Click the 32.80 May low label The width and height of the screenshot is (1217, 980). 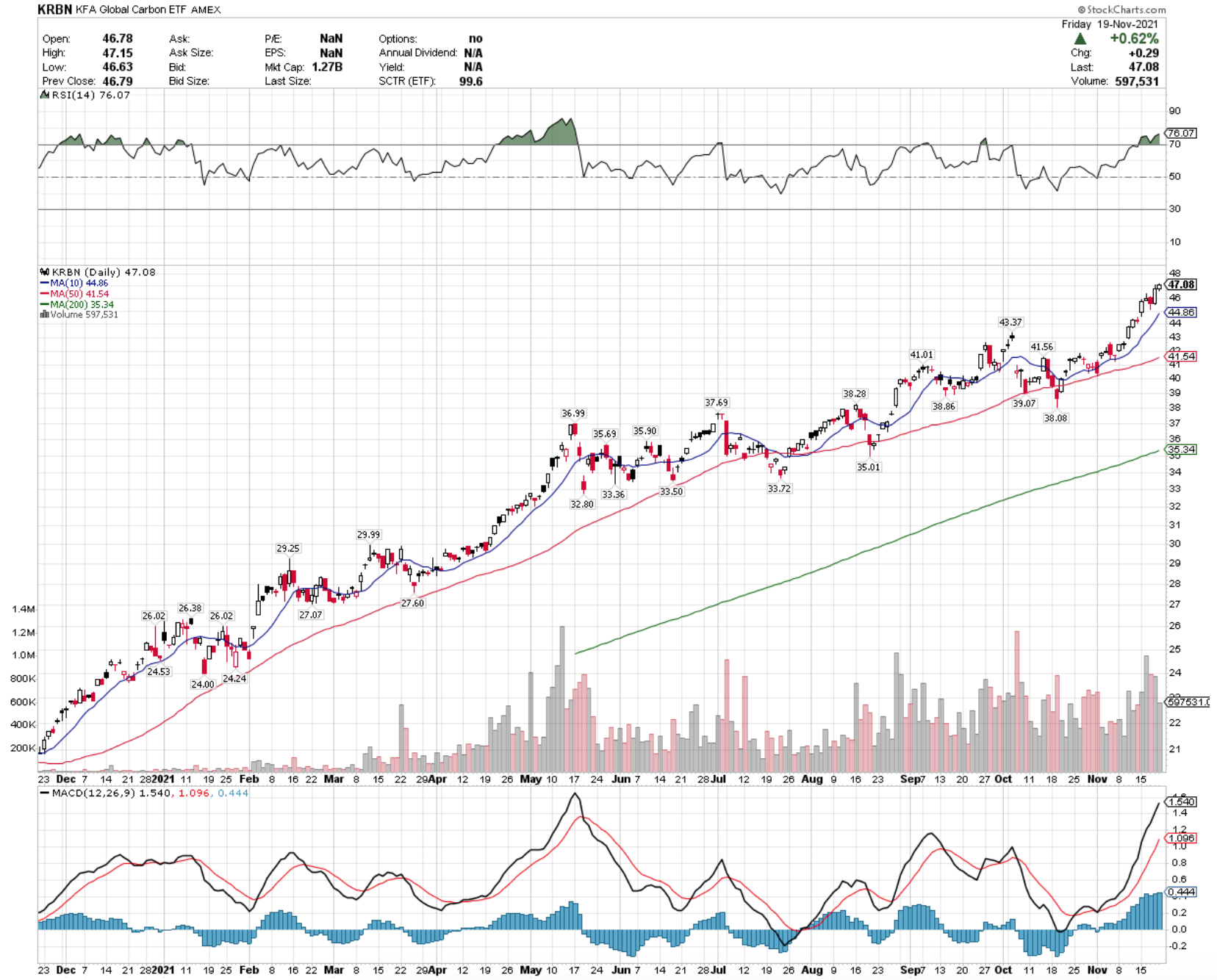pyautogui.click(x=582, y=505)
